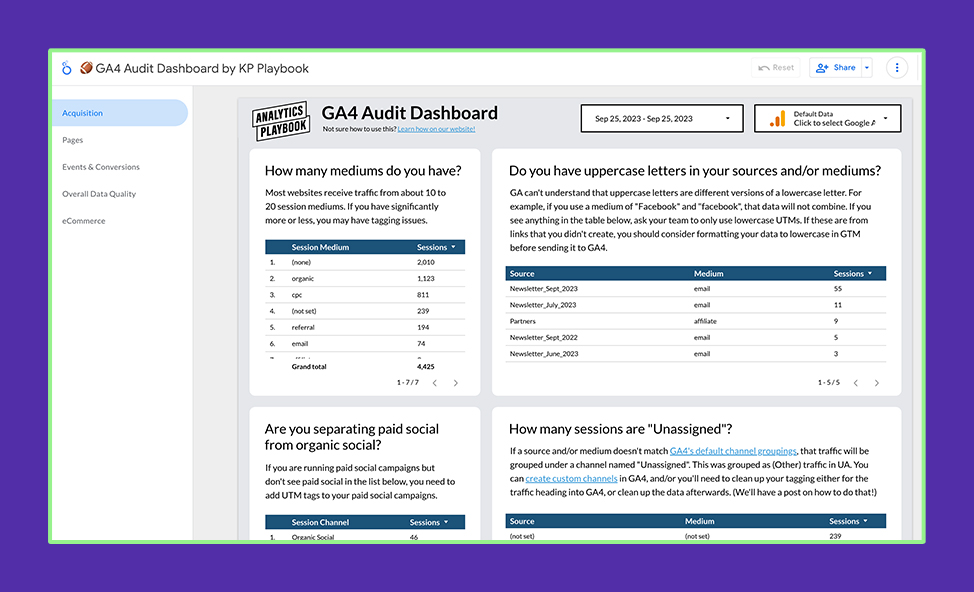Click previous page arrow in Source/Medium table
974x592 pixels.
pyautogui.click(x=855, y=383)
